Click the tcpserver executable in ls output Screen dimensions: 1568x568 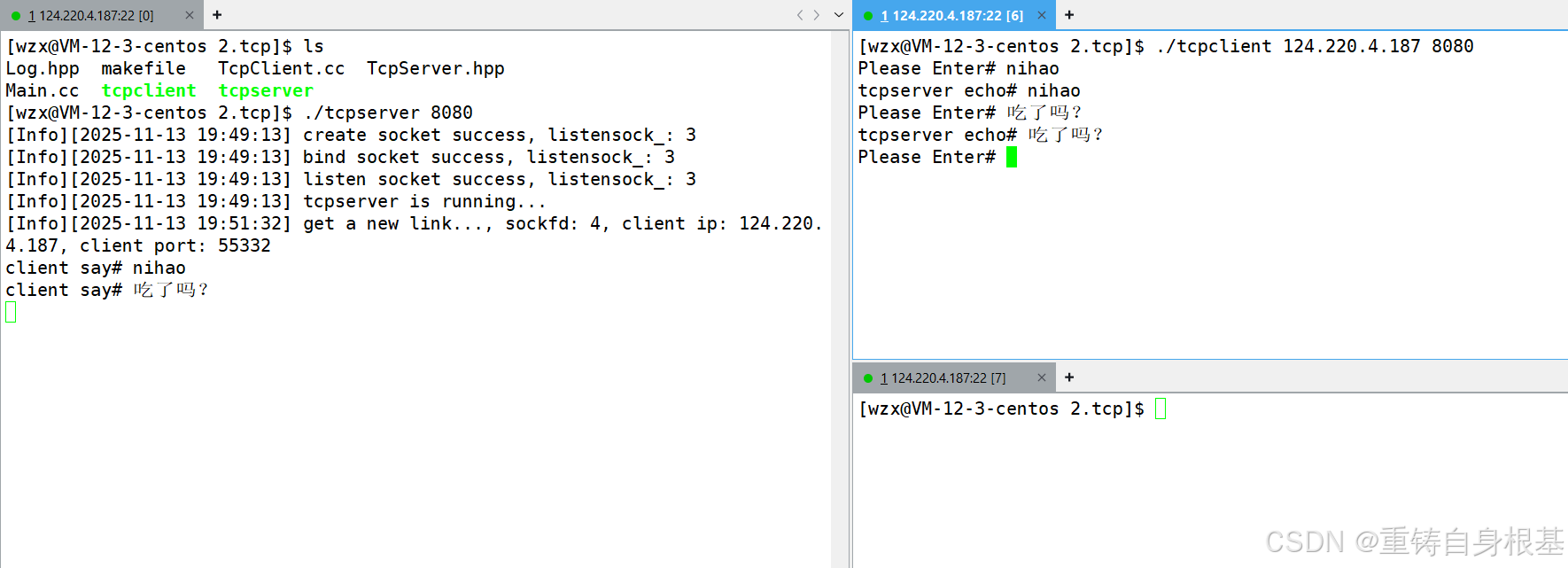266,90
